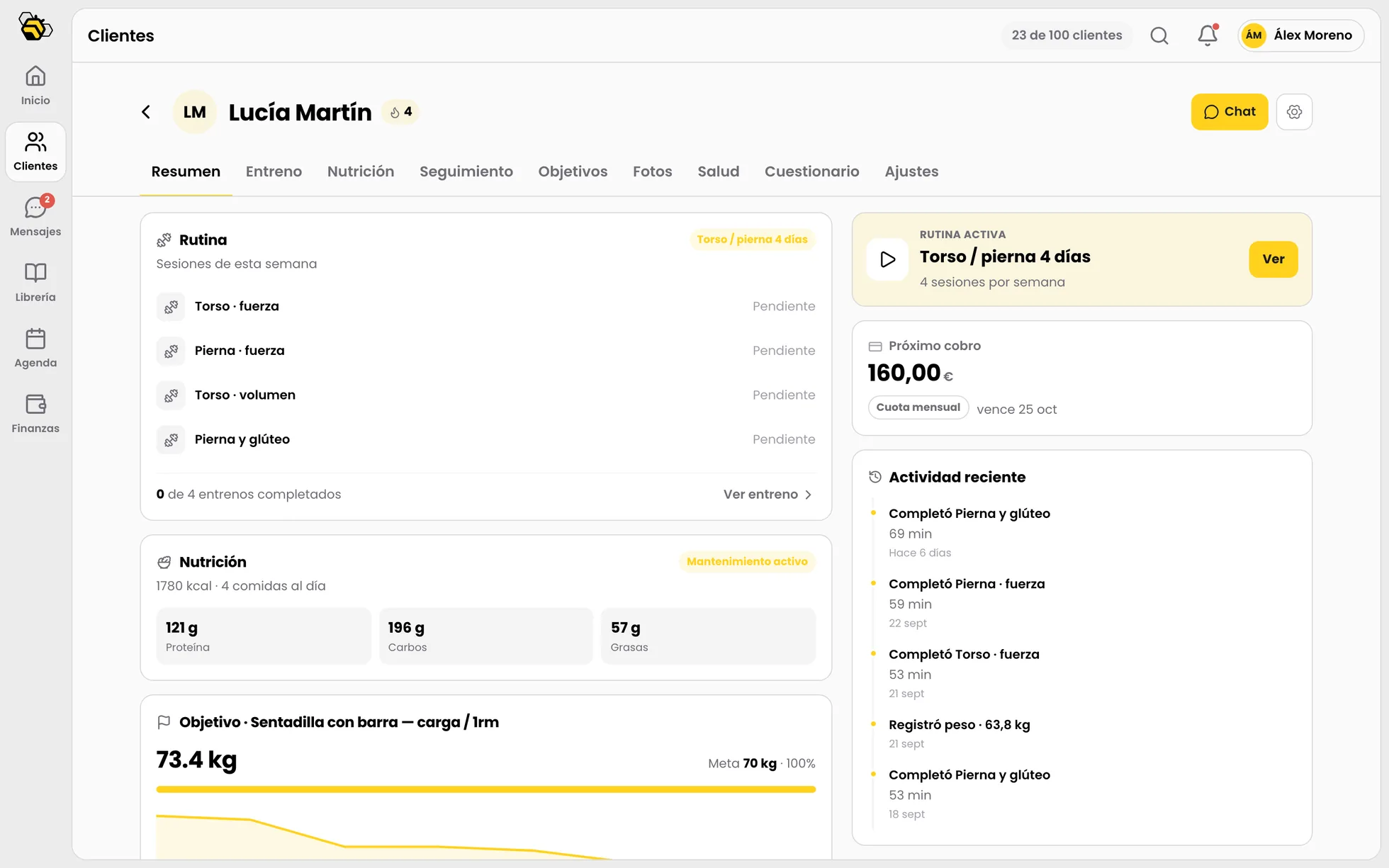Click the 23 de 100 clientes badge
The image size is (1389, 868).
point(1067,35)
